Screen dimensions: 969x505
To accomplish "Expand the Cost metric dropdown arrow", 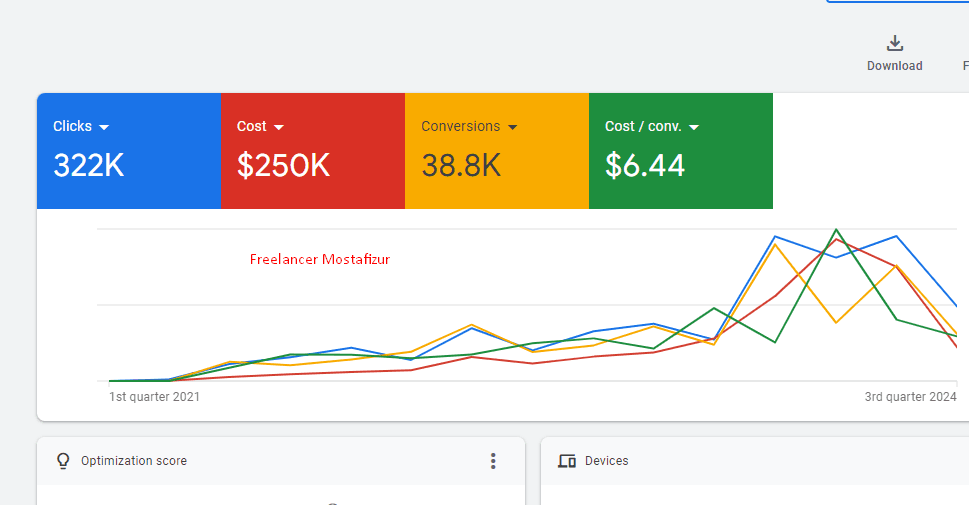I will [279, 127].
